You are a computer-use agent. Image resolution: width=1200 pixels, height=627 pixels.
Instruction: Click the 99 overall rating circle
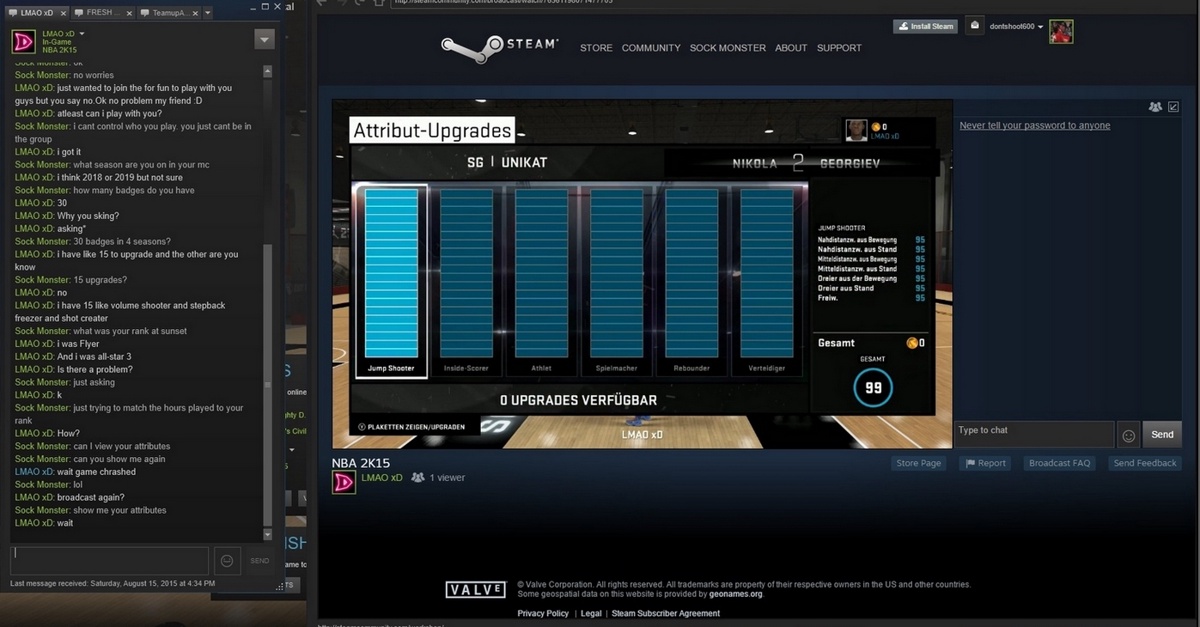click(x=873, y=388)
